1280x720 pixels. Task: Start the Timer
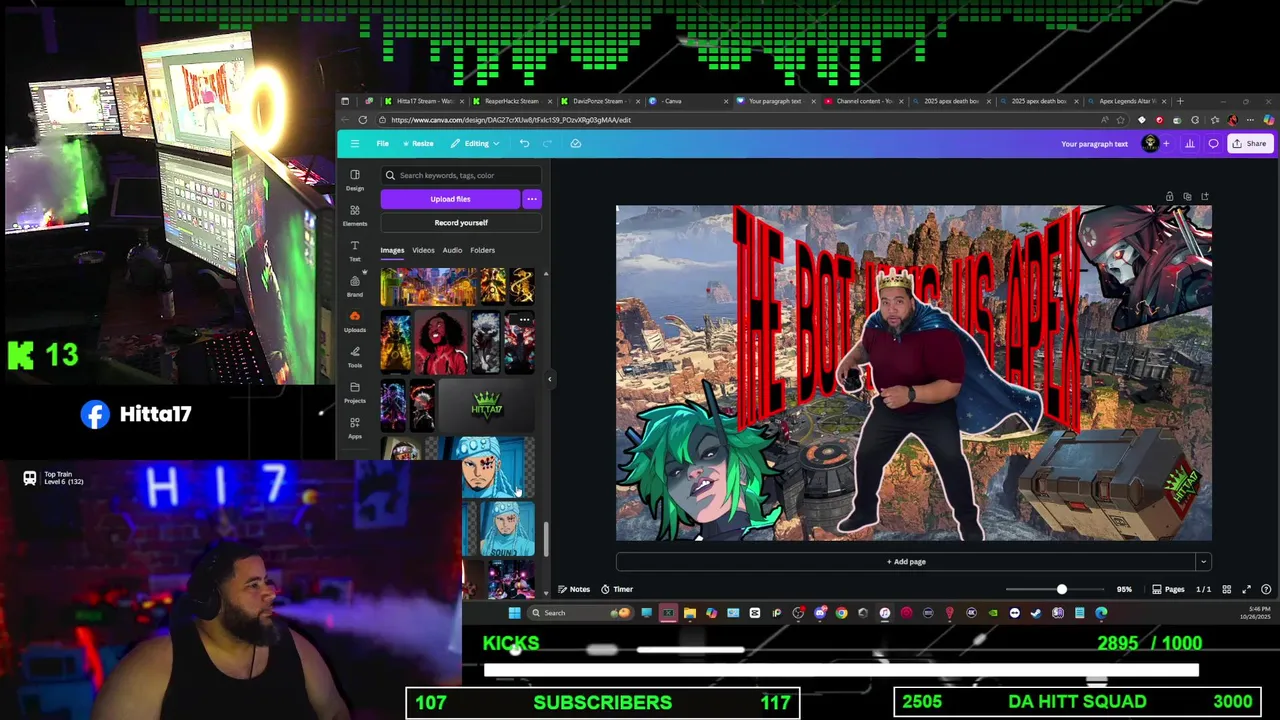click(617, 589)
